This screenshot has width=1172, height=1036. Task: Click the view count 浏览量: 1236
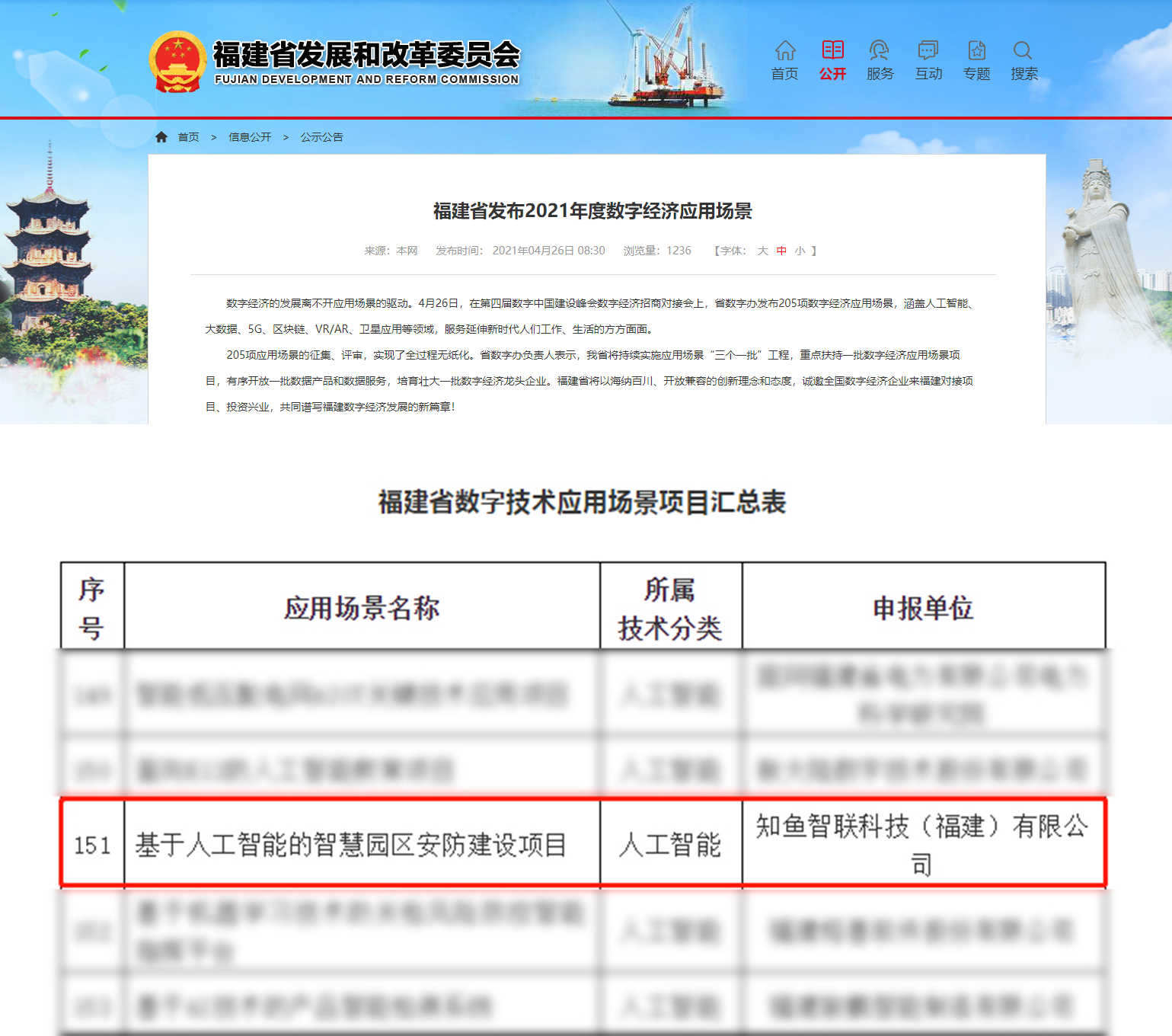[657, 251]
